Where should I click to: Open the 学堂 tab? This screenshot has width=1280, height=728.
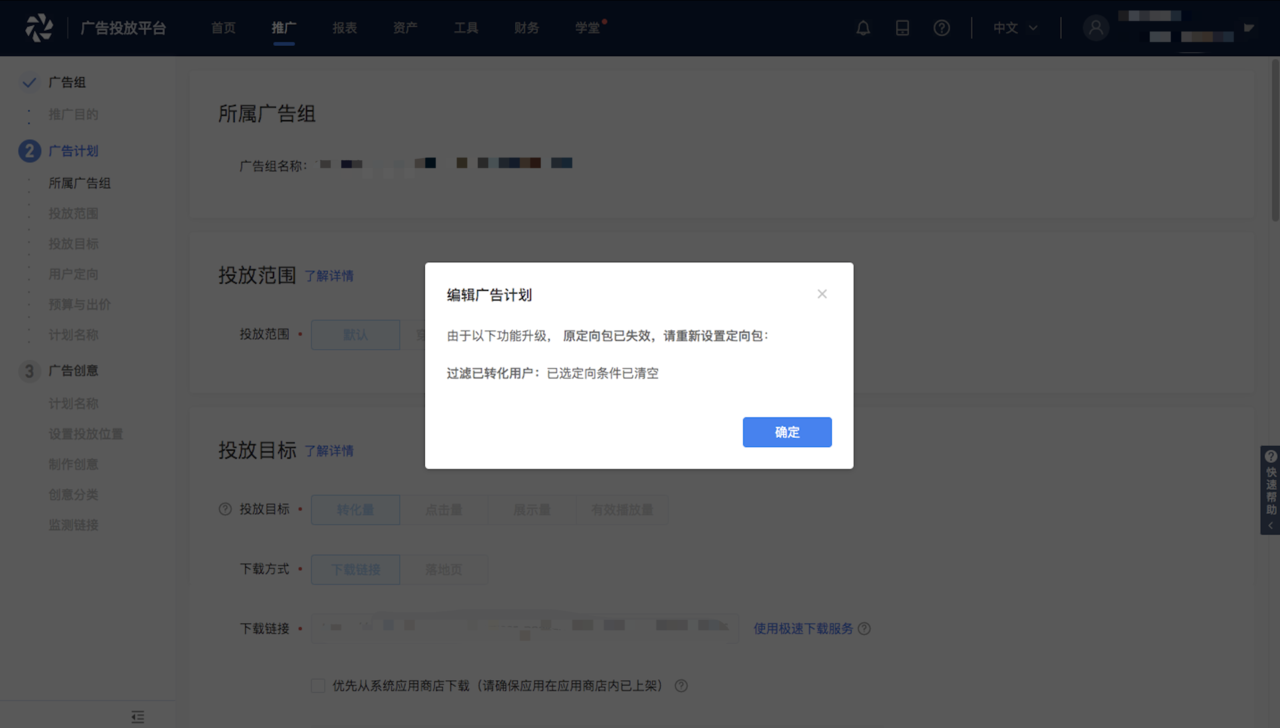tap(588, 28)
